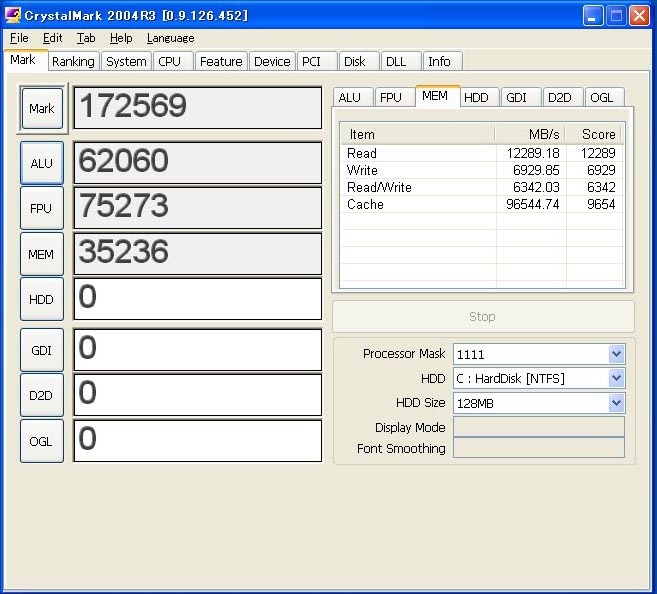
Task: Run the MEM benchmark button
Action: pos(42,254)
